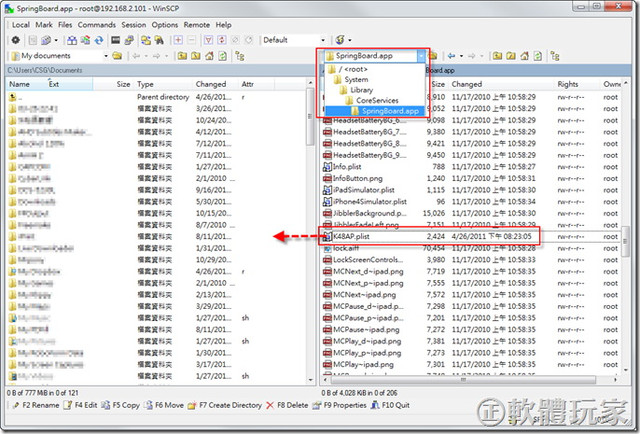
Task: Click the Invert Selection icon
Action: pyautogui.click(x=222, y=40)
